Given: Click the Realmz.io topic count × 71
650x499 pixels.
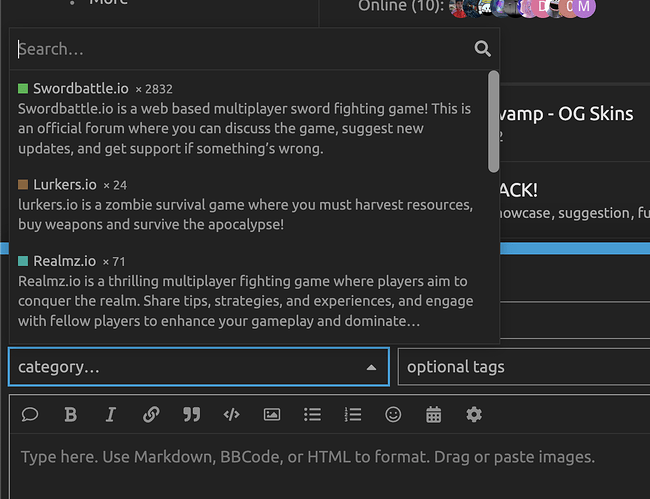Looking at the screenshot, I should click(114, 262).
